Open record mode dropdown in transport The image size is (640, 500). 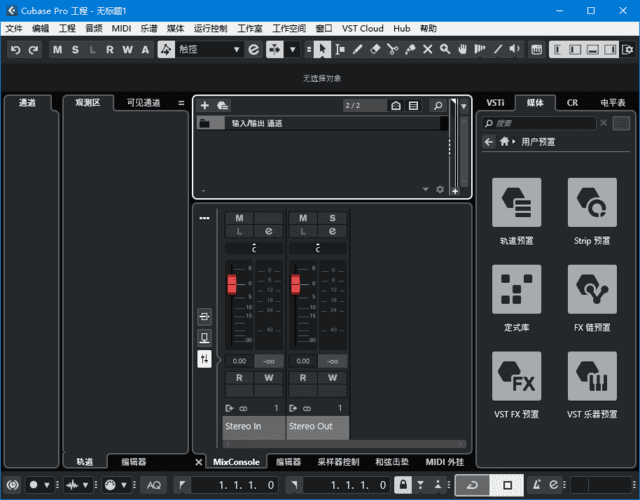click(47, 485)
